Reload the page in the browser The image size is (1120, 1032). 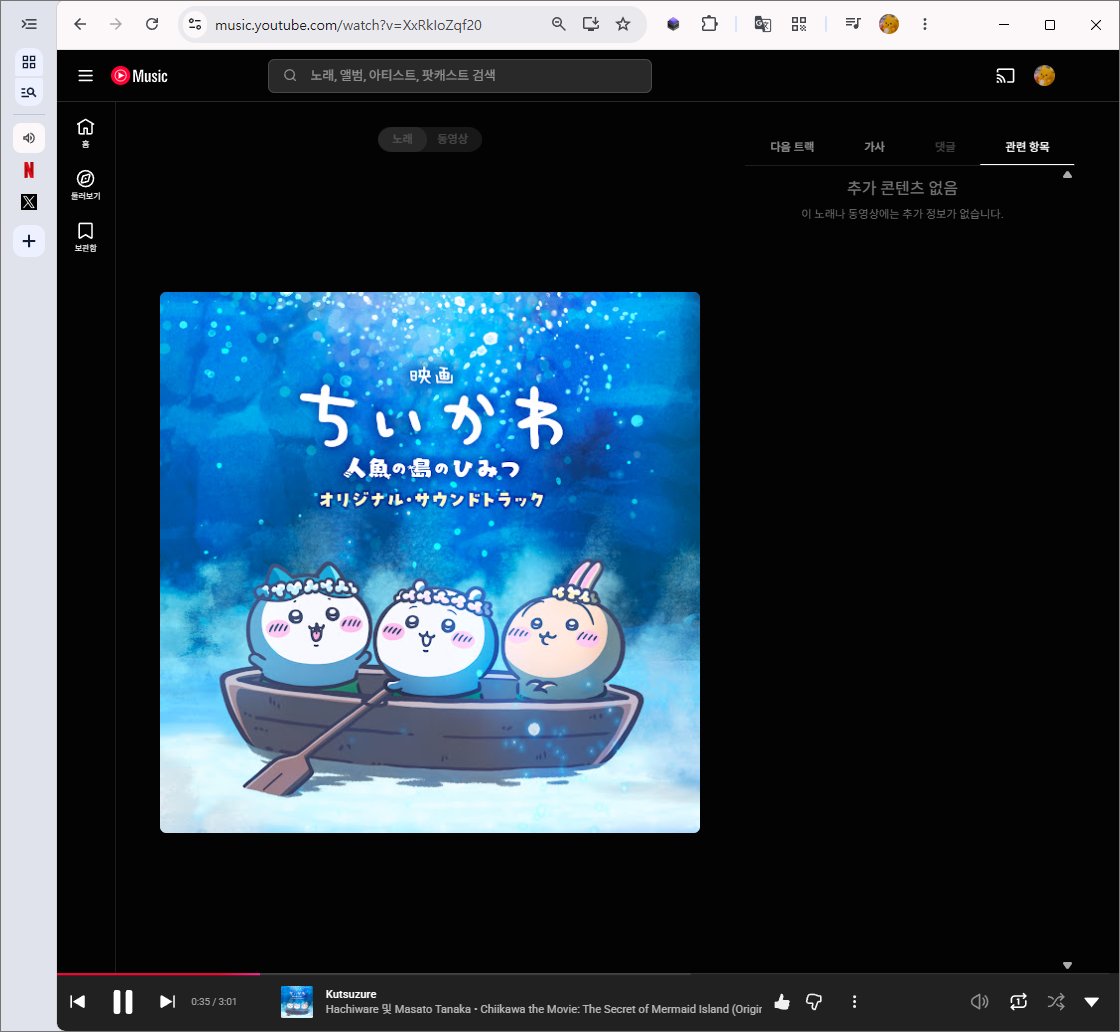[152, 24]
